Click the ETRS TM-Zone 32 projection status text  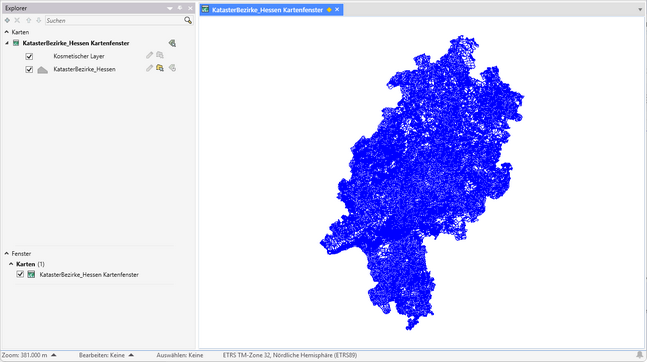pos(290,355)
